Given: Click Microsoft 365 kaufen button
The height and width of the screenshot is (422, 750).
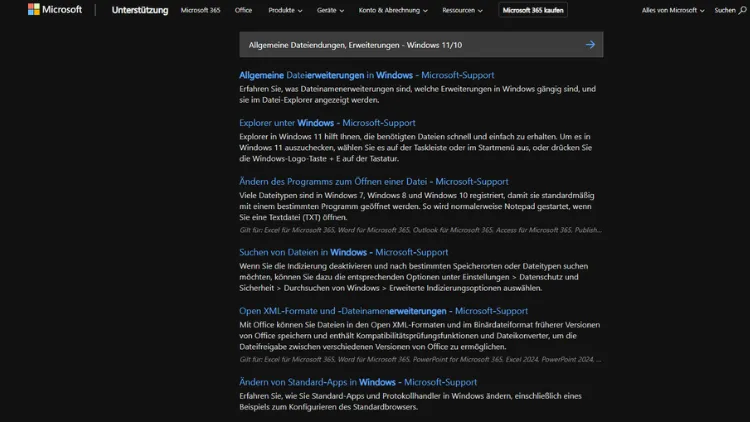Looking at the screenshot, I should pos(533,10).
